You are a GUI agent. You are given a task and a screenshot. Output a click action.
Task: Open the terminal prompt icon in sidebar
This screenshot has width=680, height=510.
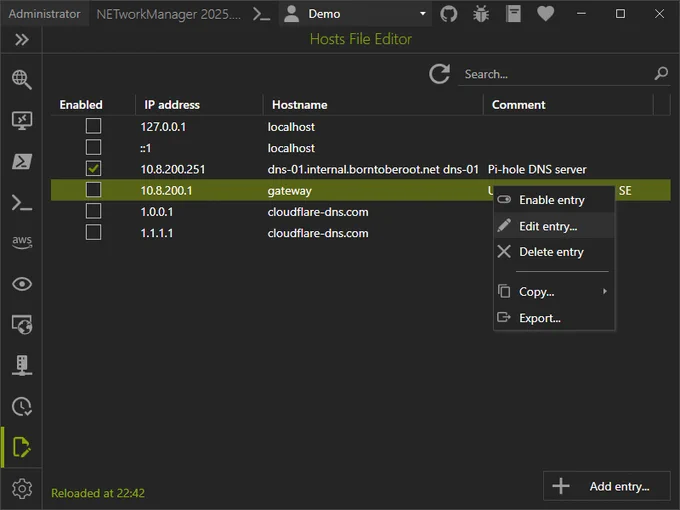tap(22, 203)
